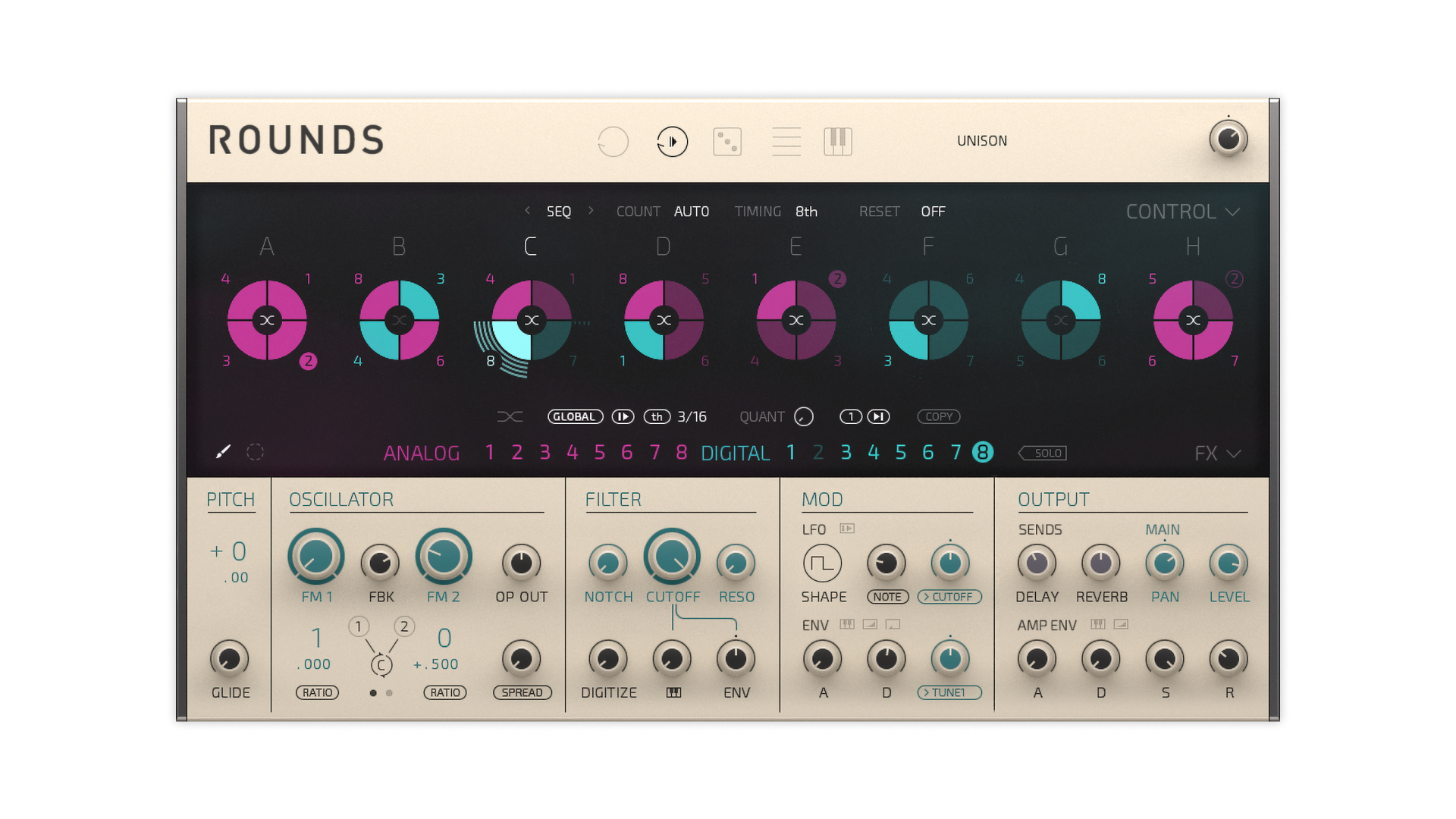The width and height of the screenshot is (1456, 819).
Task: Open the horizontal lines menu icon
Action: (x=786, y=142)
